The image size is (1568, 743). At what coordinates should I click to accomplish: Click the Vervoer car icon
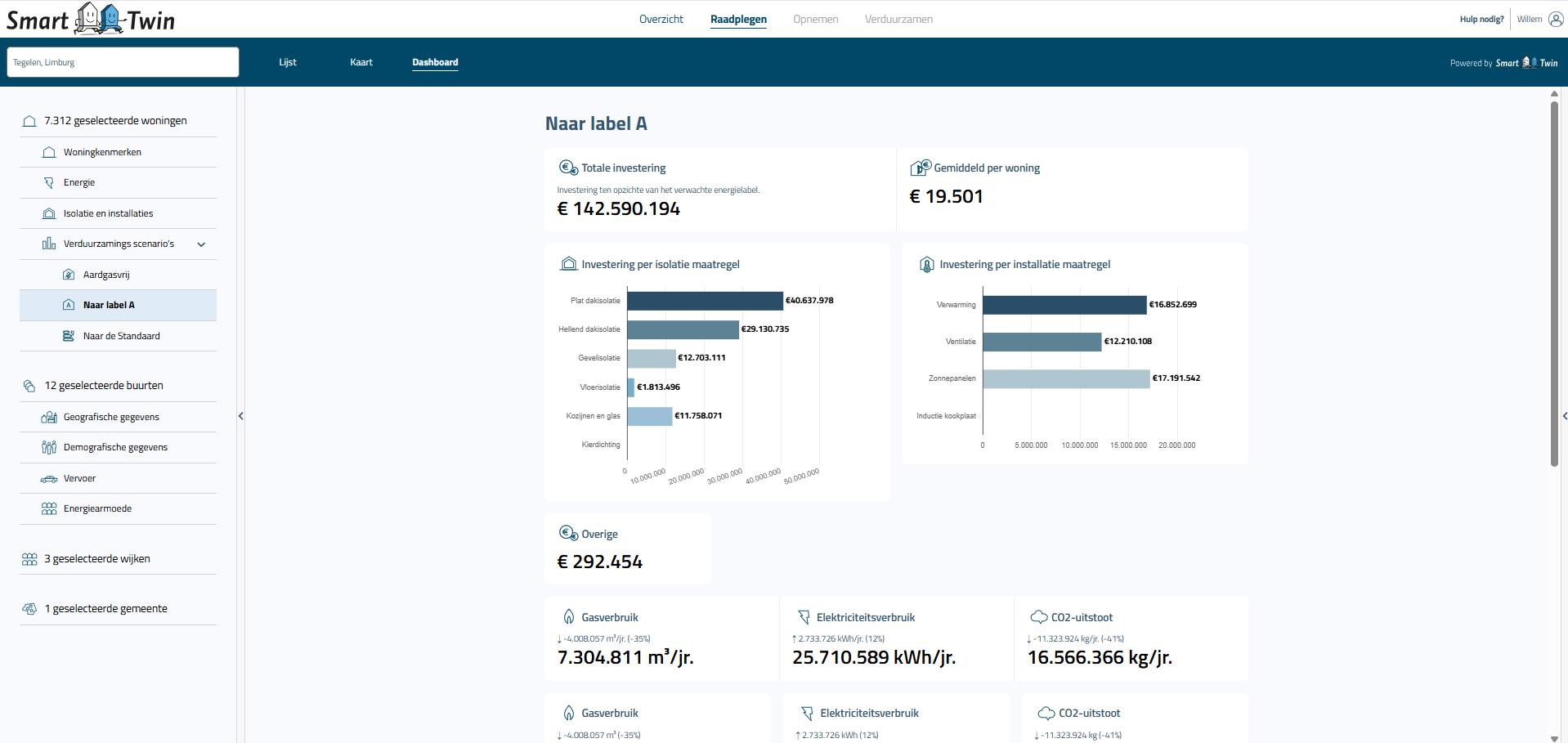[x=50, y=478]
